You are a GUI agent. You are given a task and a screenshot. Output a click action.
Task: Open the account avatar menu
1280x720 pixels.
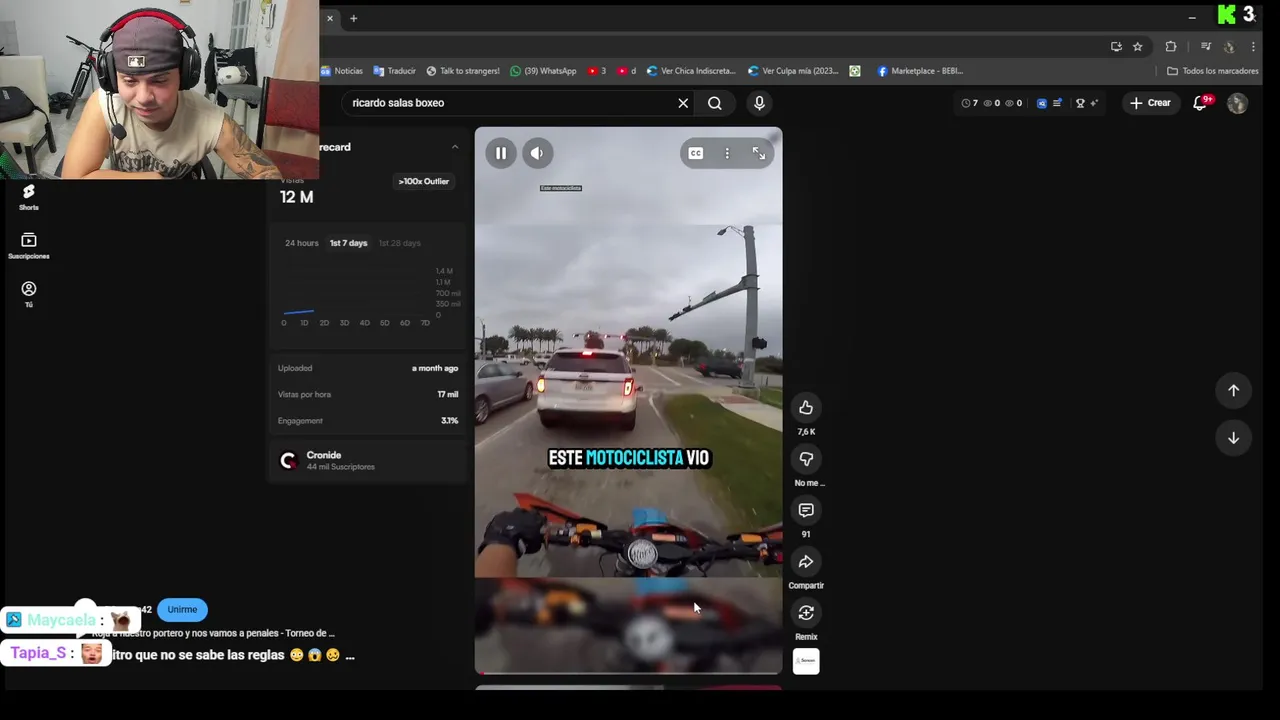(x=1237, y=103)
